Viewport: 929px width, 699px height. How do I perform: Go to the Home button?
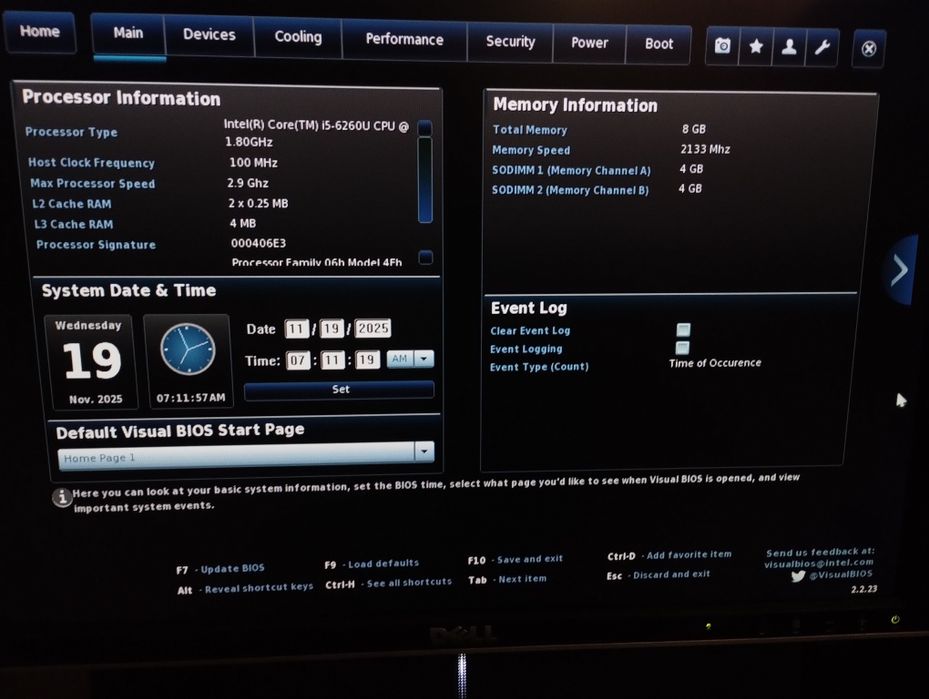[x=40, y=31]
